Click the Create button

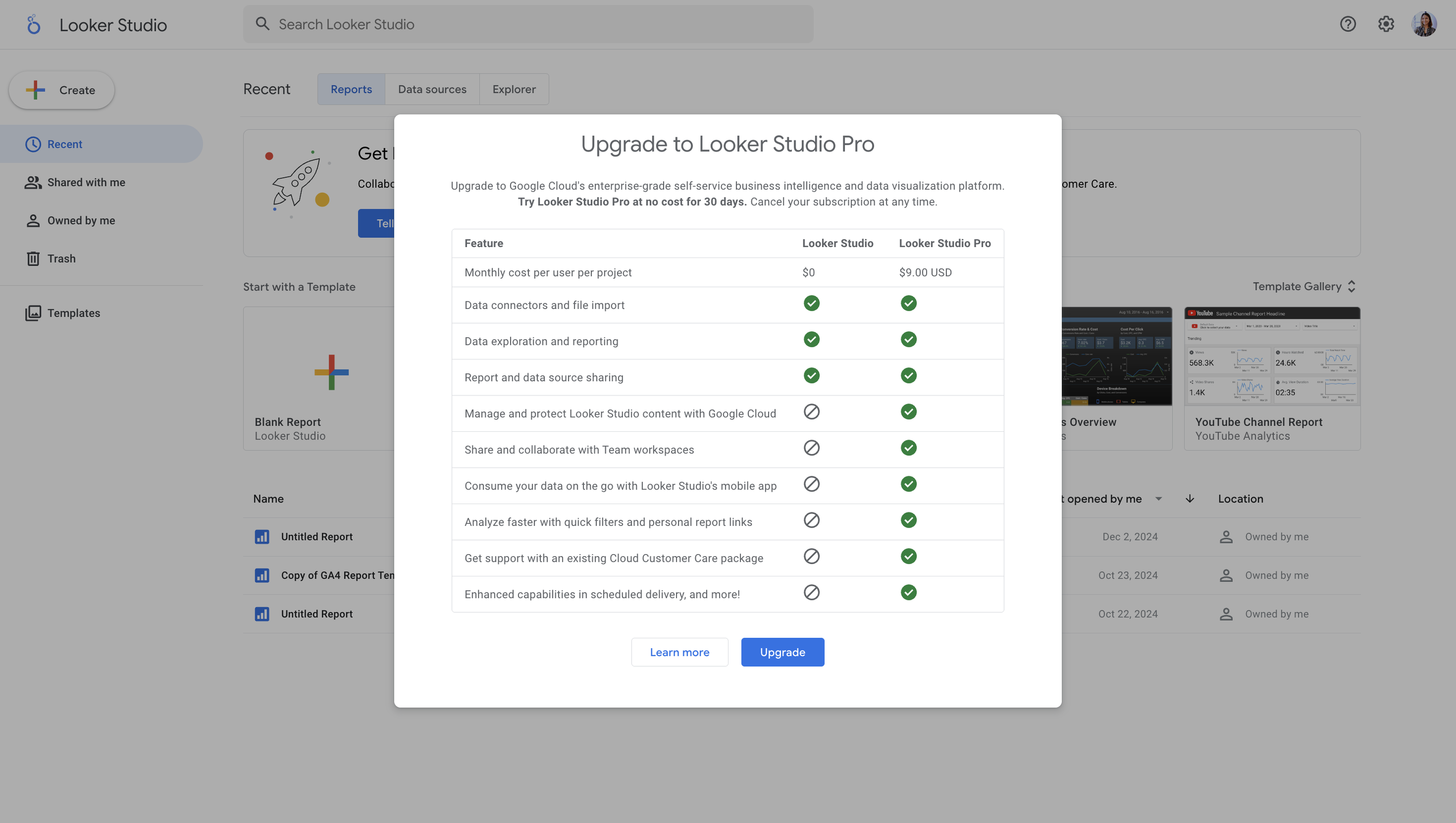click(x=61, y=90)
